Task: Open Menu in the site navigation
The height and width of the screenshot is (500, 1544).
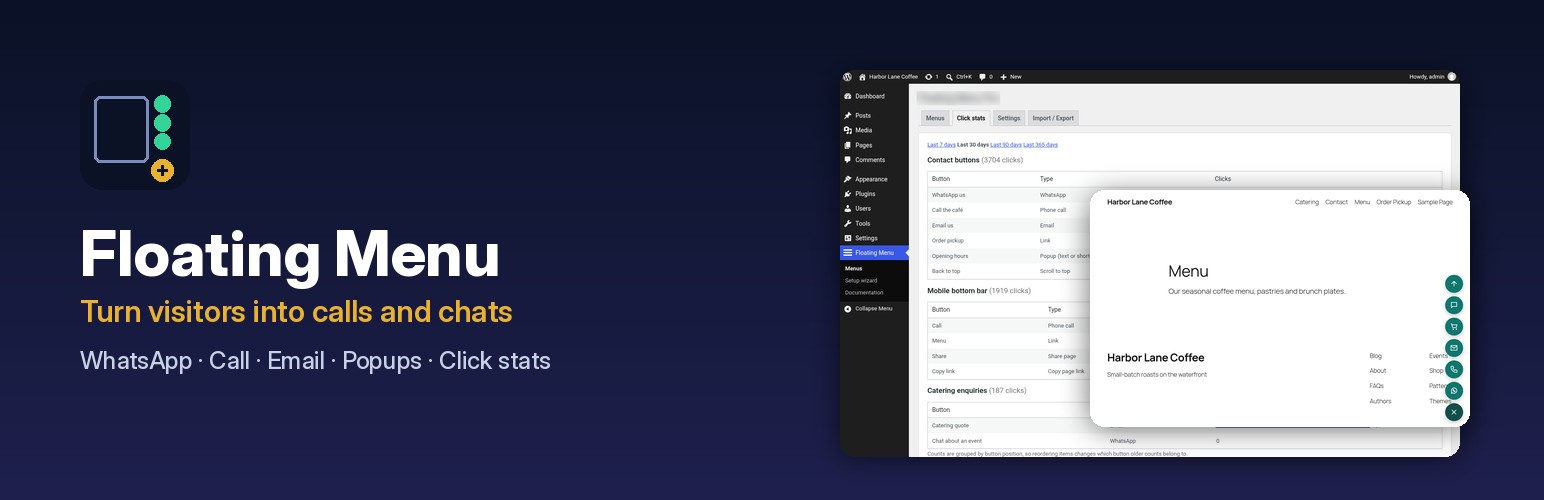Action: [x=1362, y=202]
